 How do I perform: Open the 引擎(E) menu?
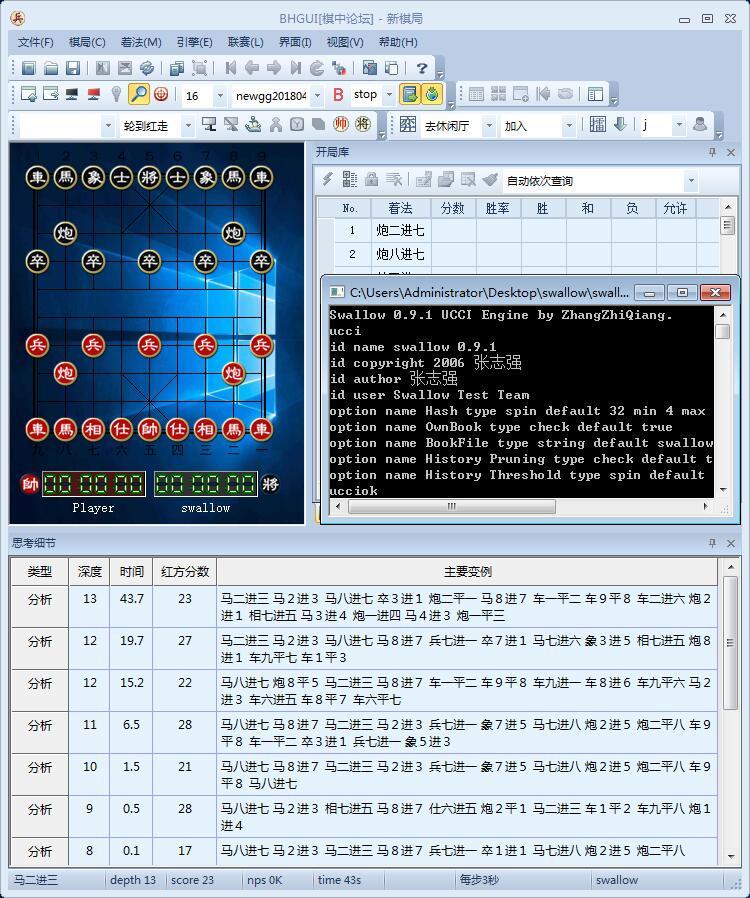[194, 42]
